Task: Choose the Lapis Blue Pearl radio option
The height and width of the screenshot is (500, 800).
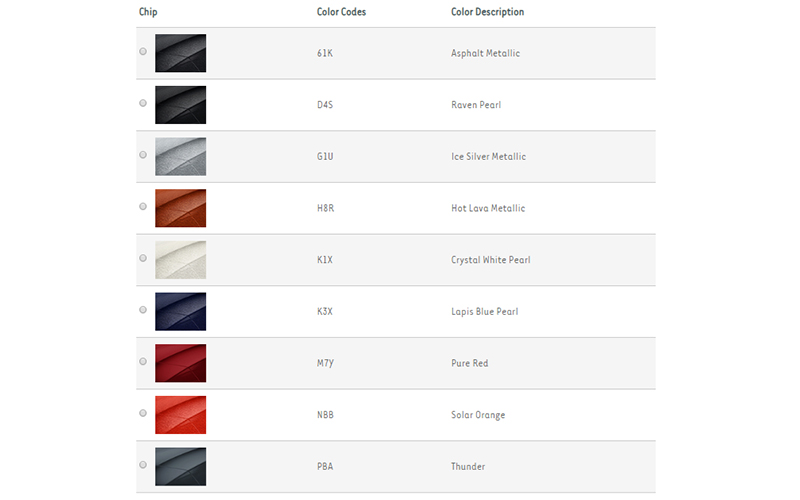Action: click(143, 310)
